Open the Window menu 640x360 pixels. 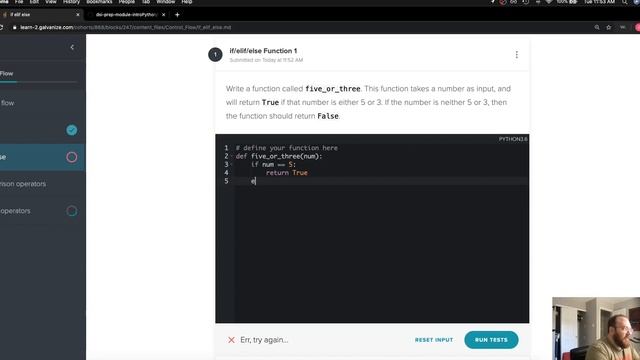click(x=166, y=2)
